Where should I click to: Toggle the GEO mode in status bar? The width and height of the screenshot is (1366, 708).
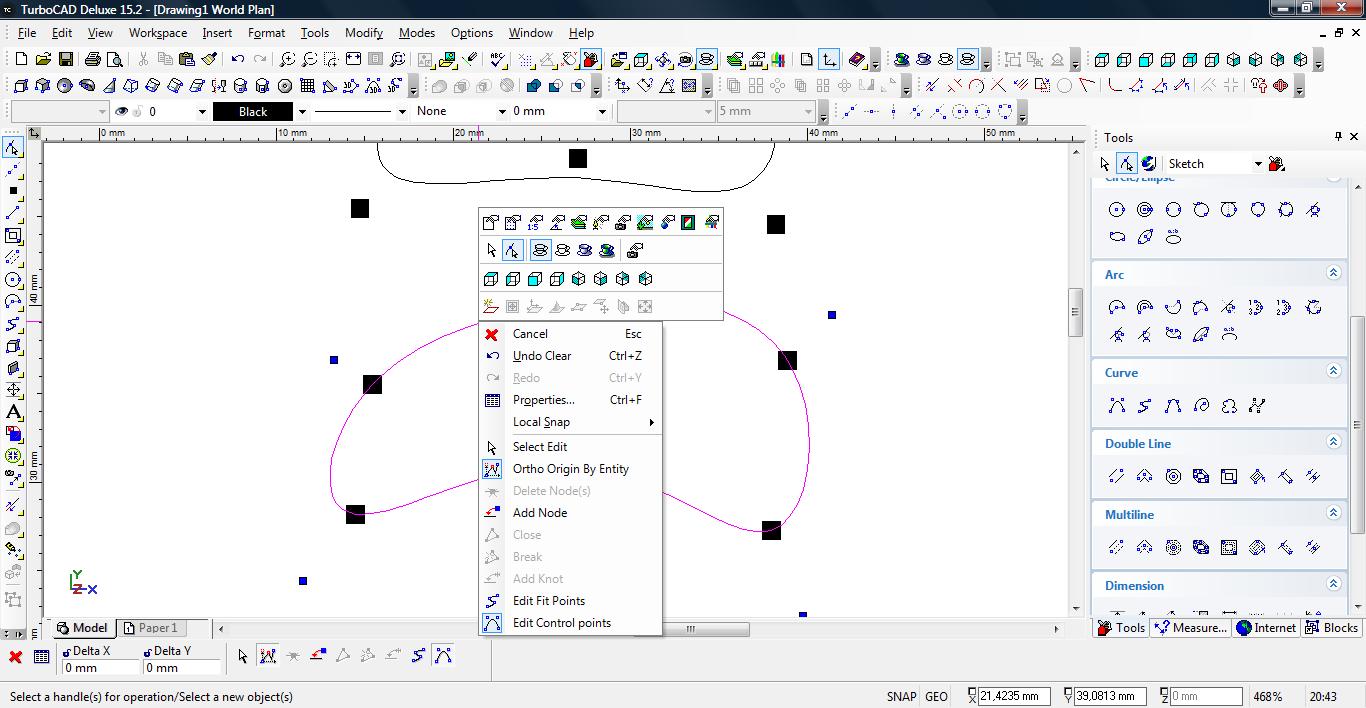936,697
